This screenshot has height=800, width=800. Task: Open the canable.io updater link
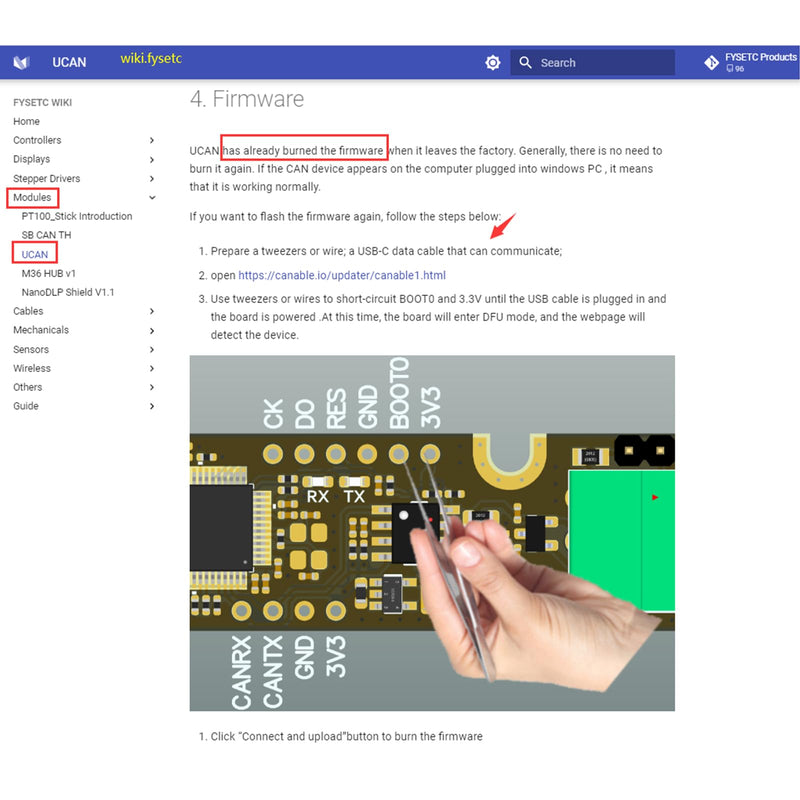(342, 275)
